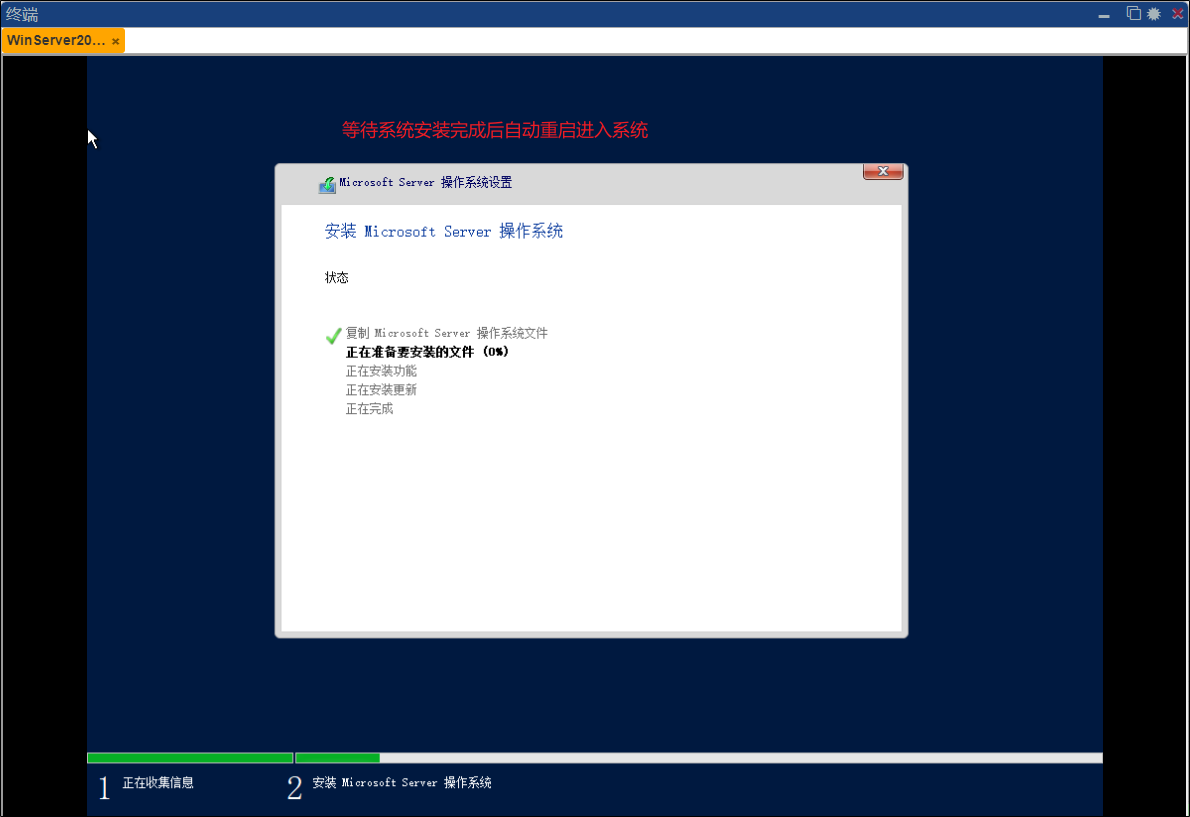Click the 正在安装功能 status line
Screen dimensions: 1190x817
(x=381, y=371)
